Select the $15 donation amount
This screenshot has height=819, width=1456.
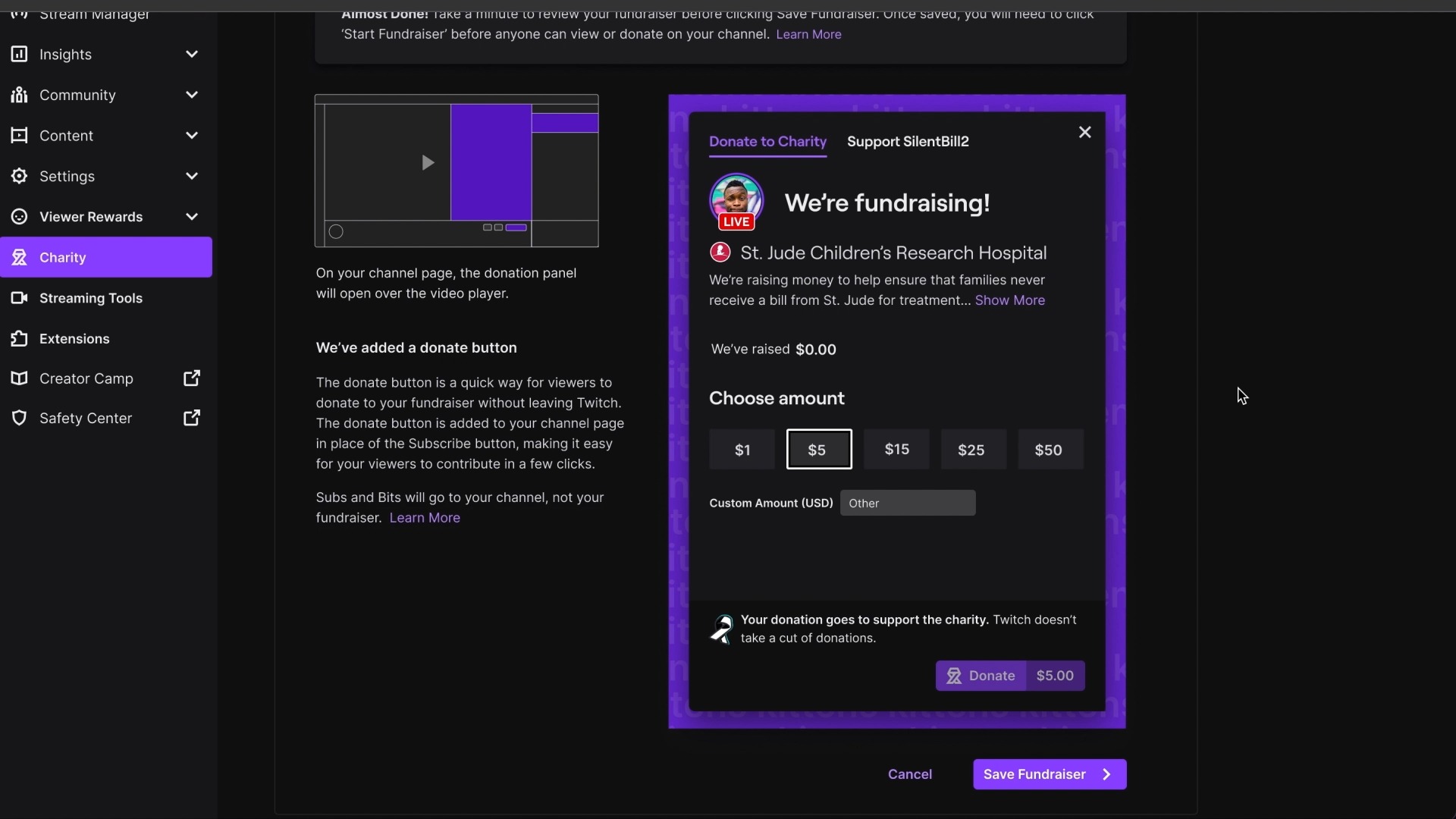coord(896,450)
